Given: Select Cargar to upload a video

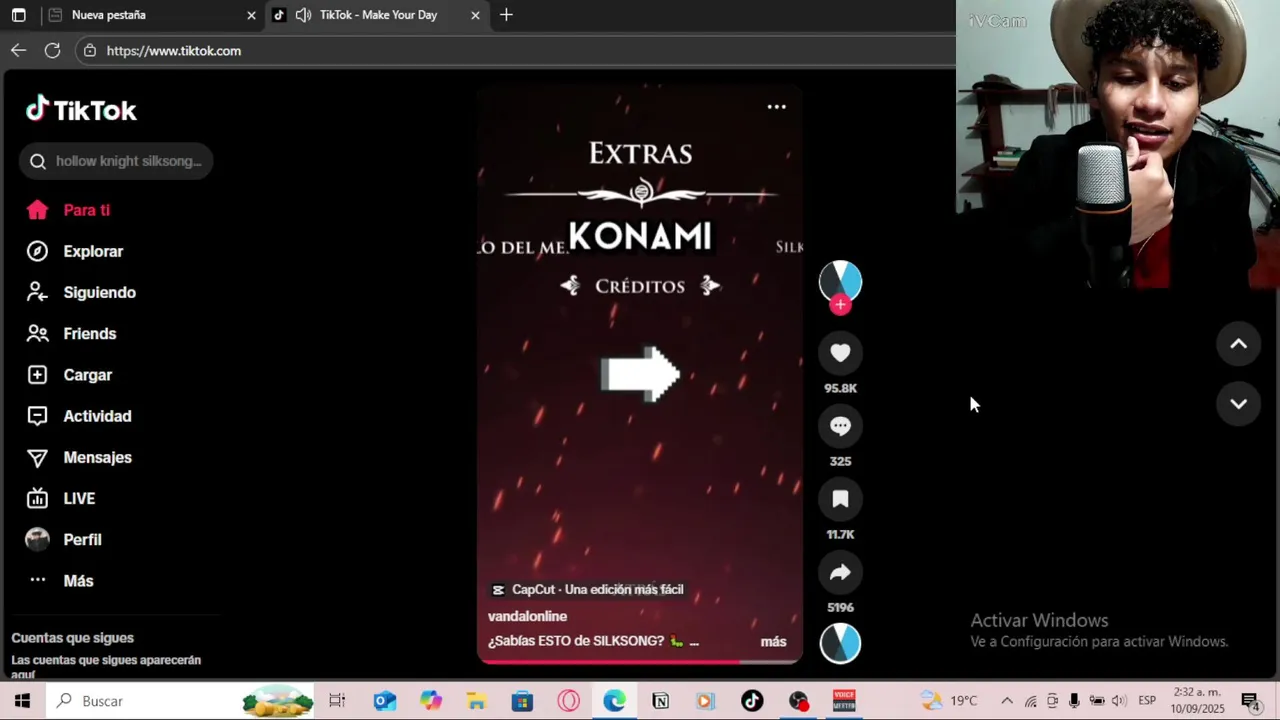Looking at the screenshot, I should (87, 375).
